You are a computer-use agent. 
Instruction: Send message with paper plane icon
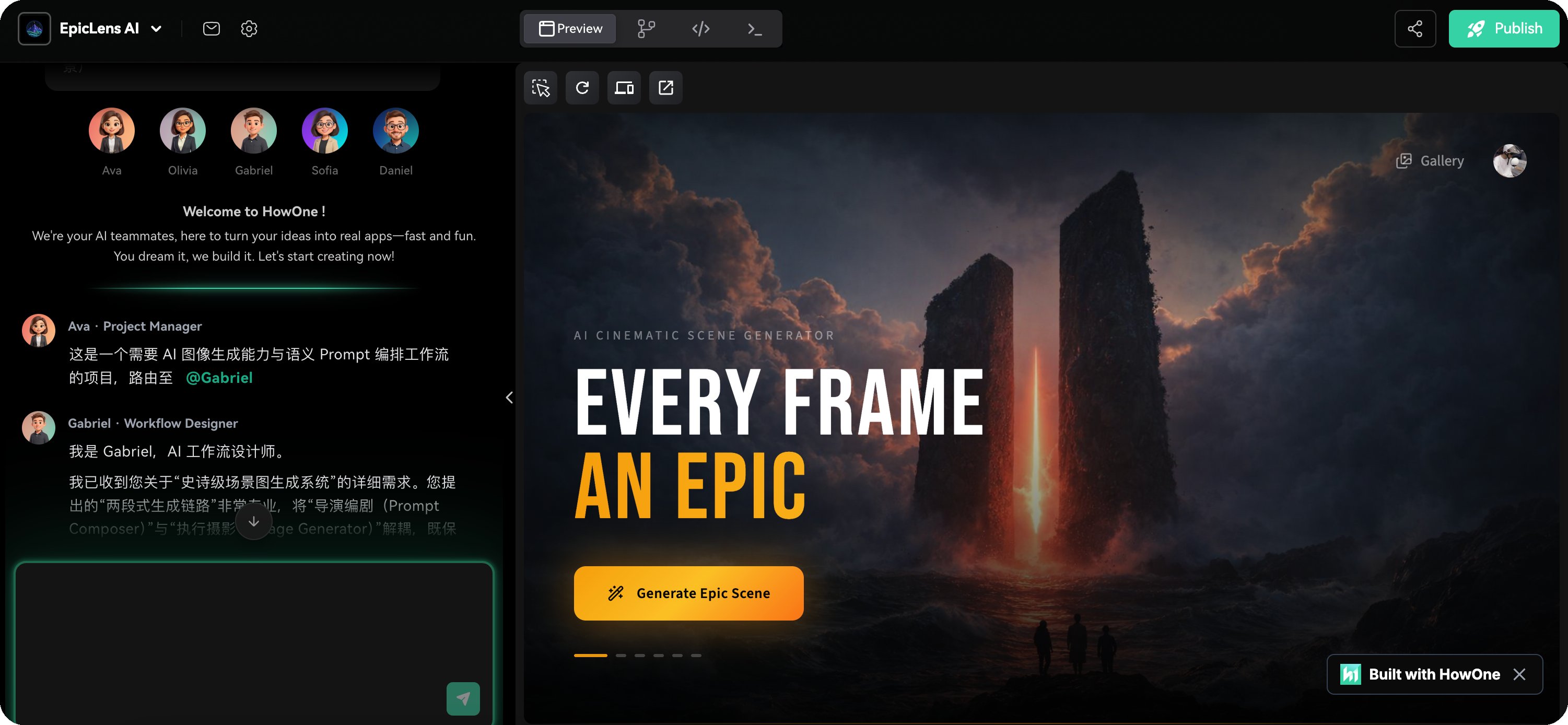(x=463, y=698)
